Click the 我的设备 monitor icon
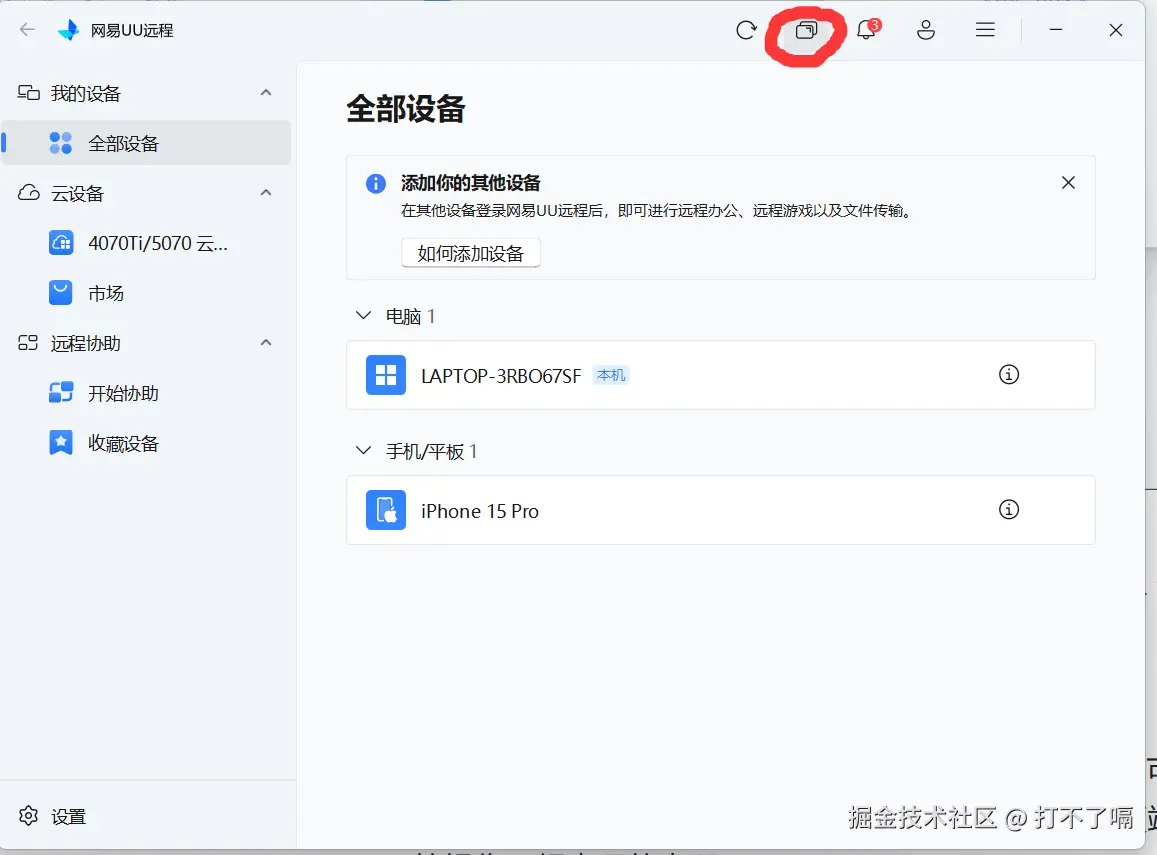 pyautogui.click(x=29, y=93)
